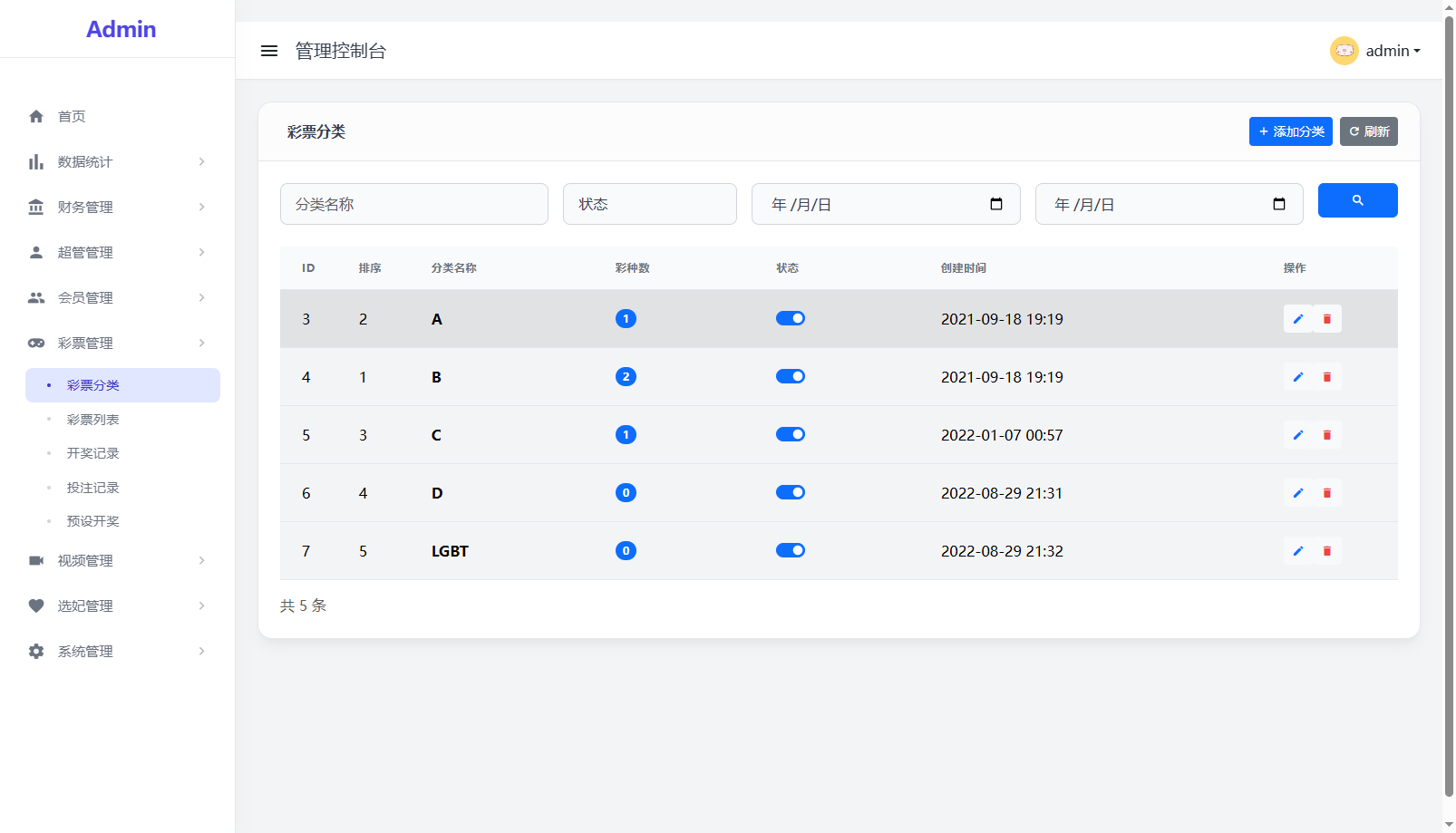The width and height of the screenshot is (1456, 833).
Task: Toggle status switch for LGBT category
Action: point(790,551)
